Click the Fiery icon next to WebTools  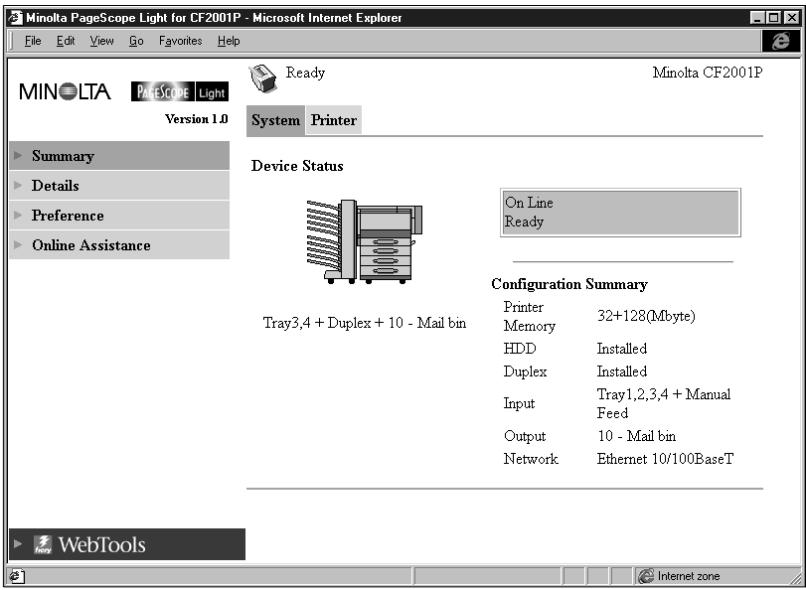(43, 545)
